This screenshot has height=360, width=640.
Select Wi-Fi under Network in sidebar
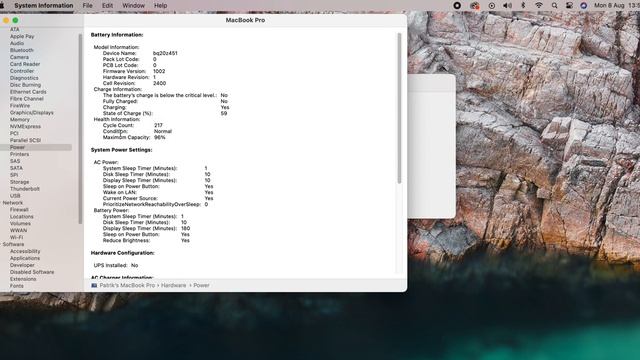pos(16,238)
